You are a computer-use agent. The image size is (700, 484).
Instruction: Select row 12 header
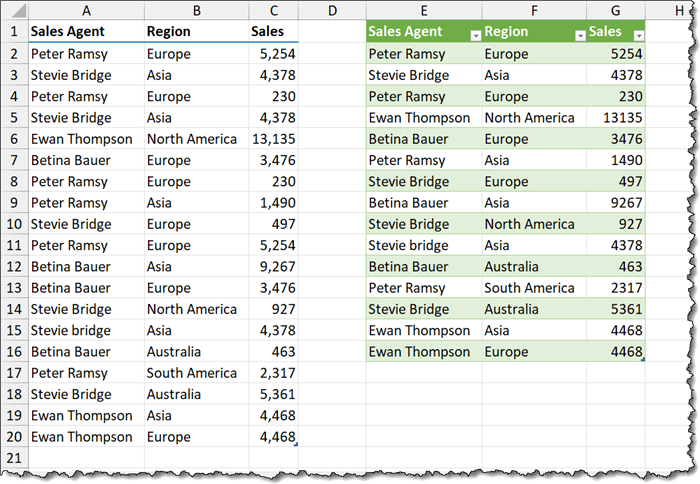click(x=13, y=266)
